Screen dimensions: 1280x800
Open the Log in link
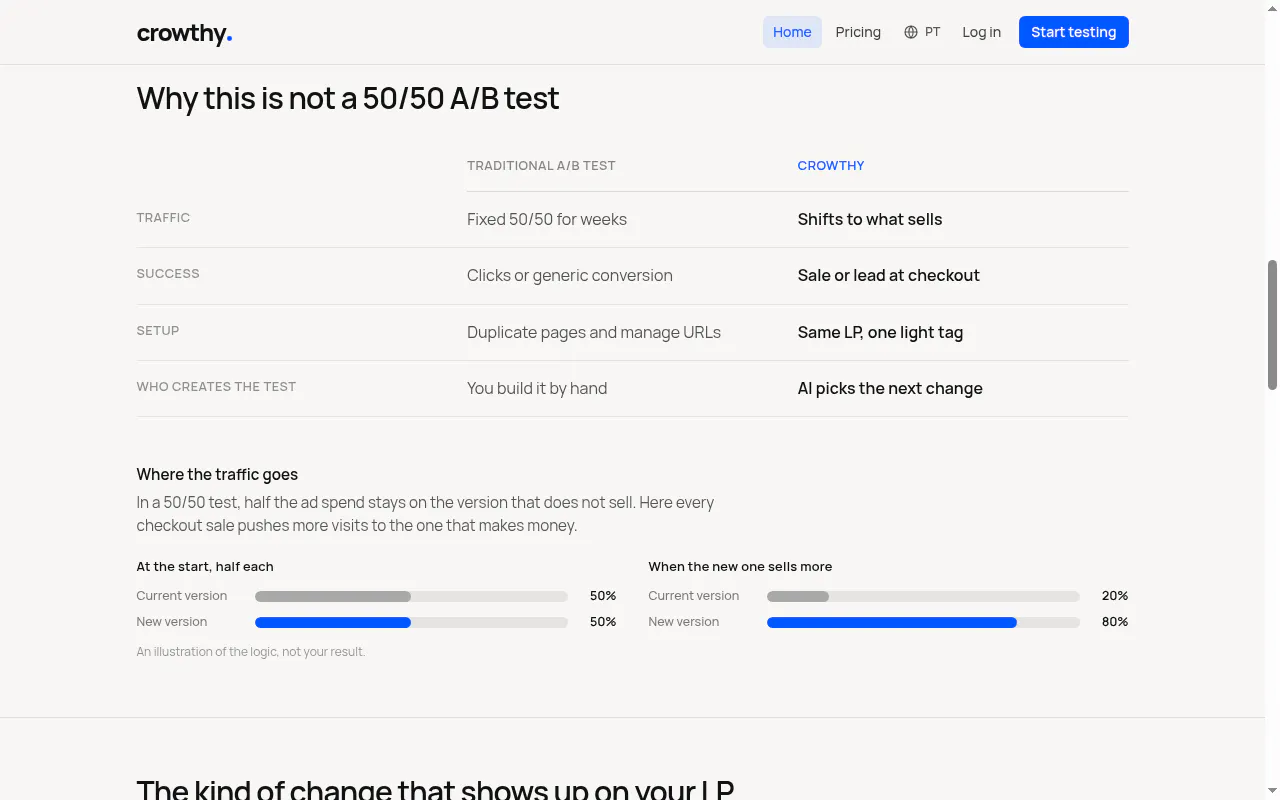981,32
